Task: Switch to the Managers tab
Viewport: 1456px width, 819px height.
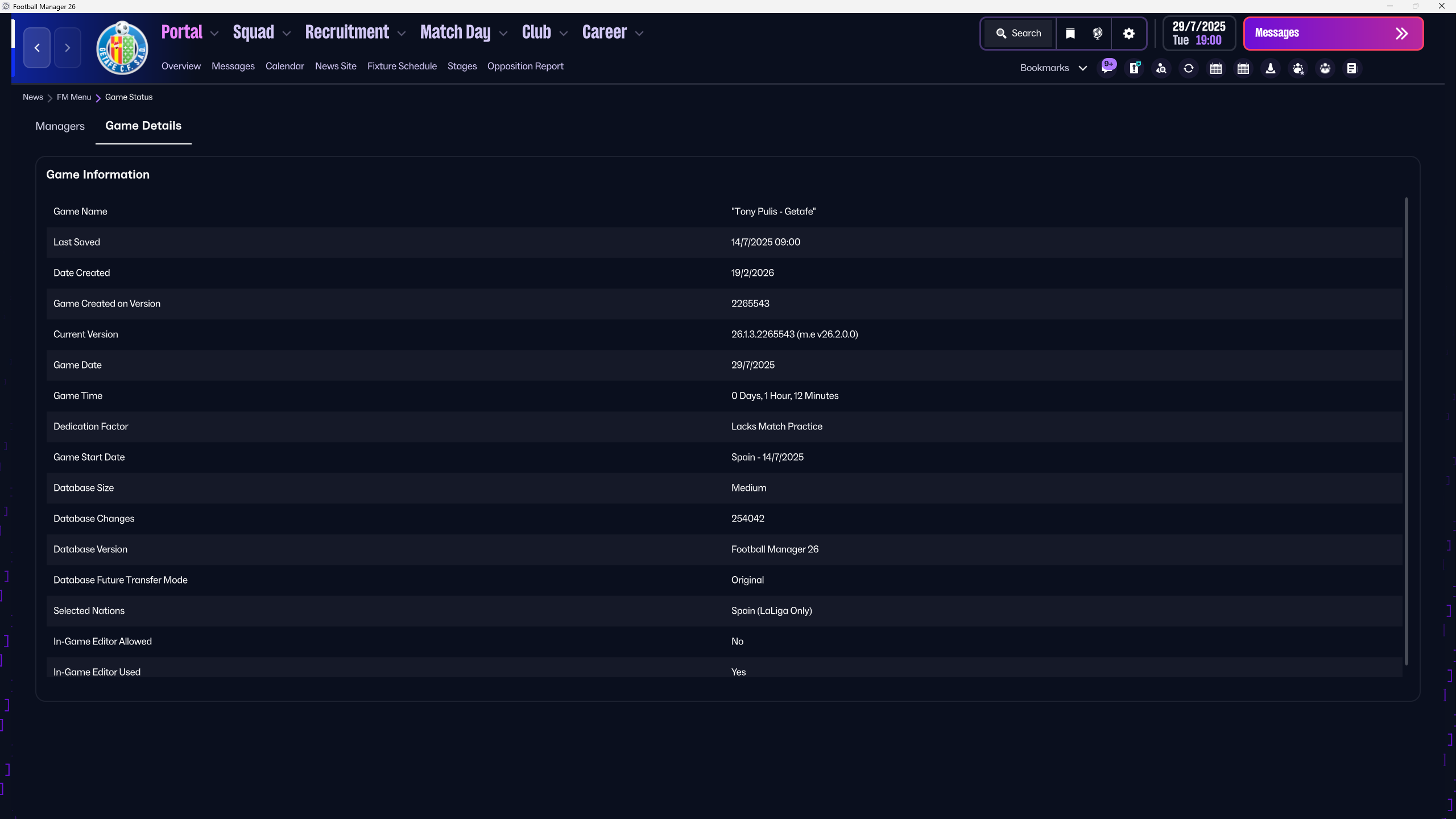Action: [x=60, y=126]
